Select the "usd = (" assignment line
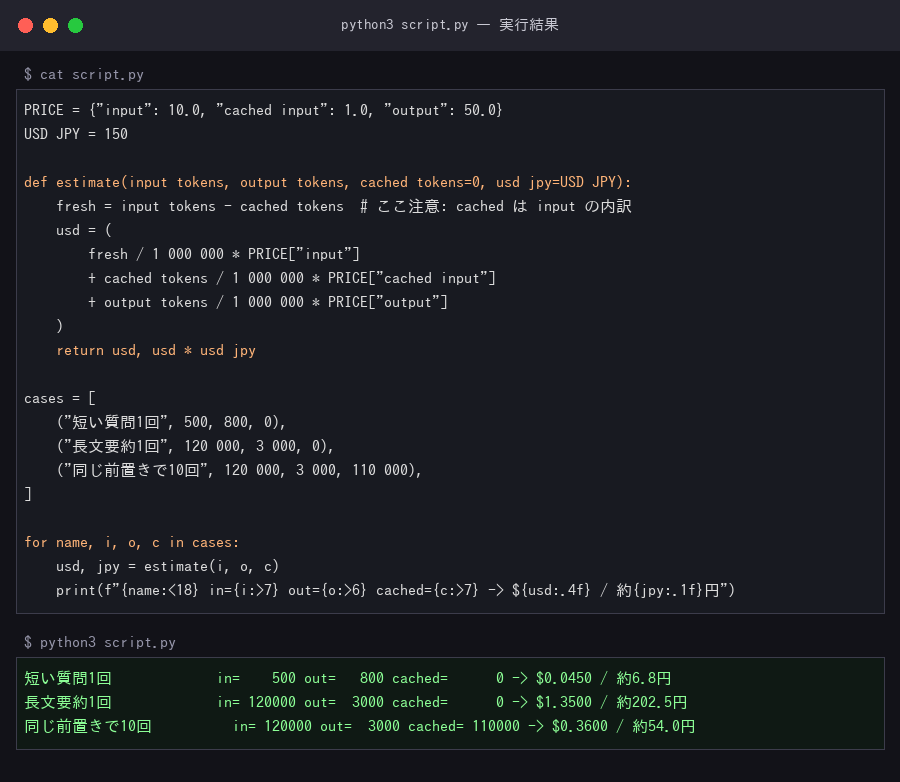This screenshot has height=782, width=900. tap(84, 230)
